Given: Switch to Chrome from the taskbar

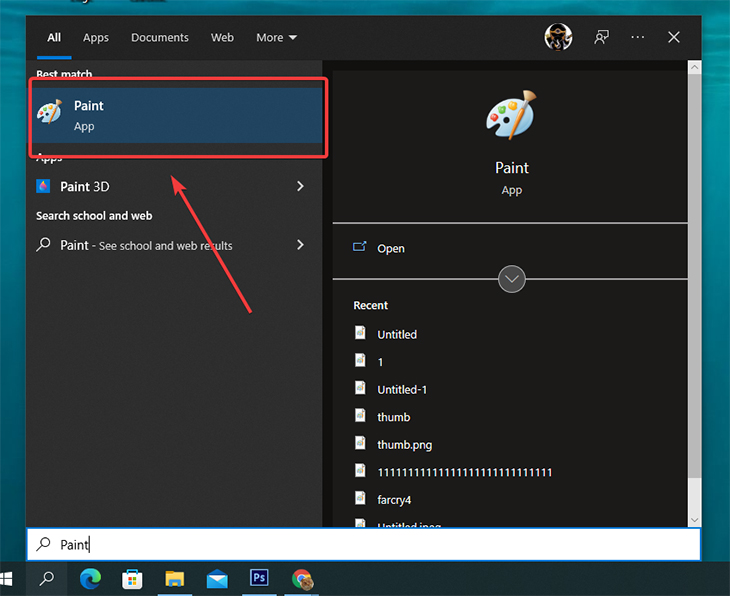Looking at the screenshot, I should point(302,579).
